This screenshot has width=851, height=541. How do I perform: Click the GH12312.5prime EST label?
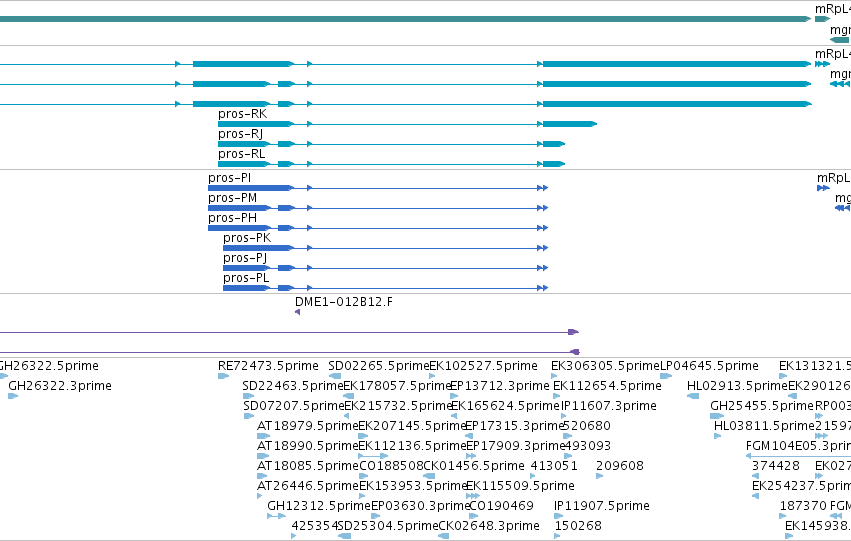(319, 507)
